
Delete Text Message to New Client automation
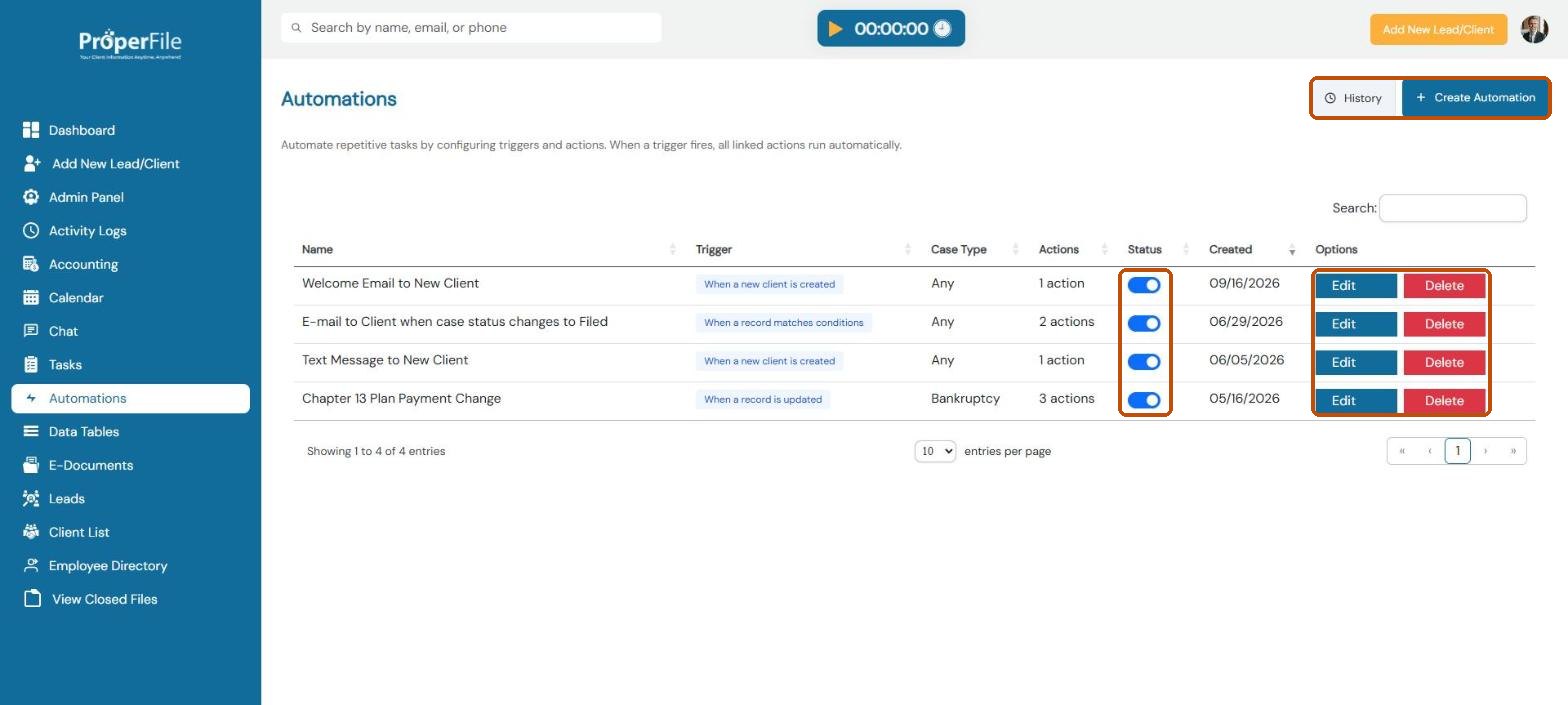click(1444, 362)
